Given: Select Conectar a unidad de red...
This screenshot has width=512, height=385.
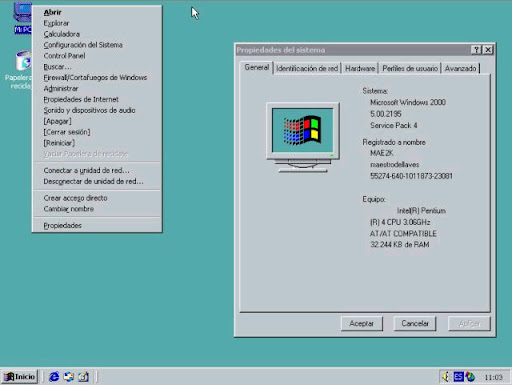Looking at the screenshot, I should pyautogui.click(x=97, y=170).
